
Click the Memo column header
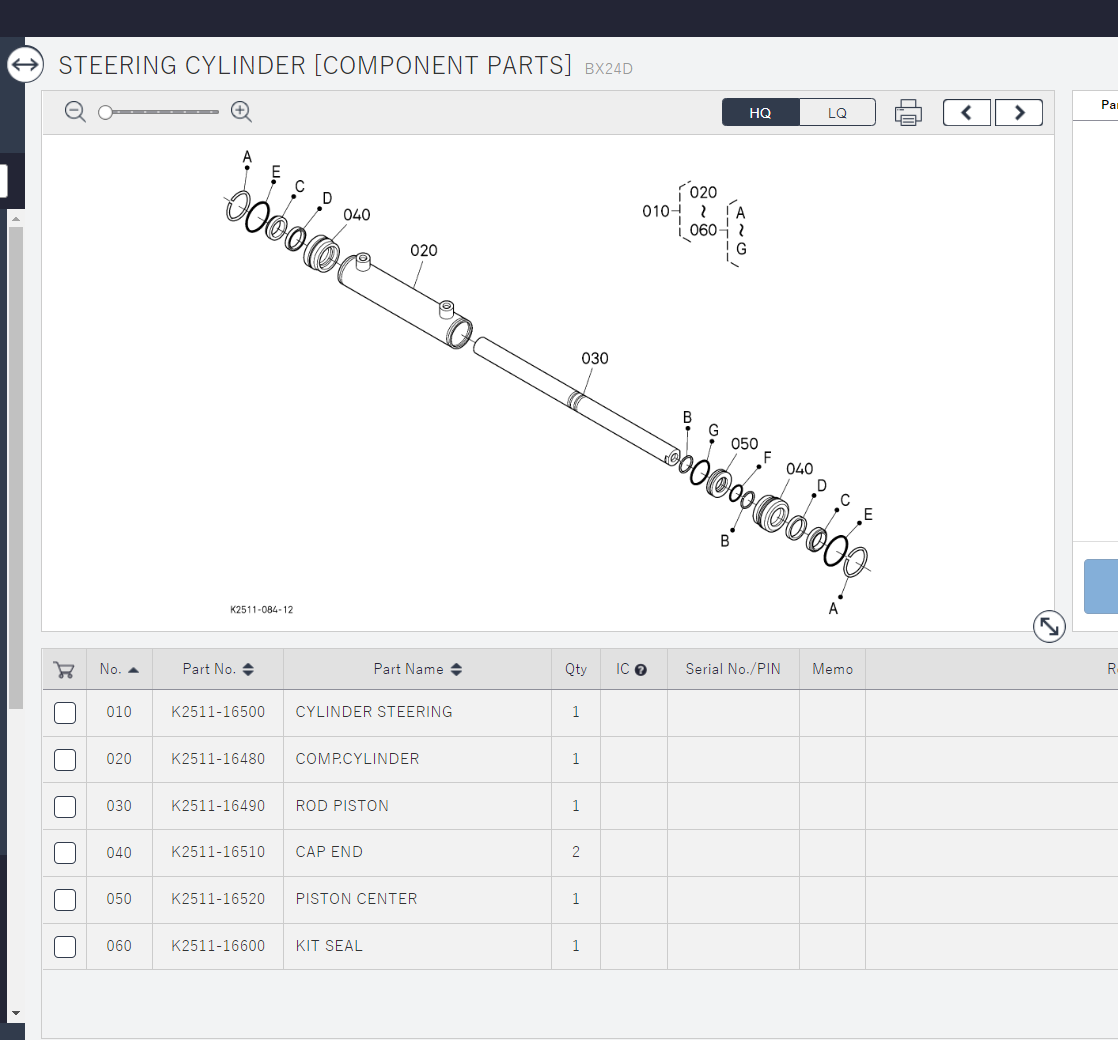point(832,669)
